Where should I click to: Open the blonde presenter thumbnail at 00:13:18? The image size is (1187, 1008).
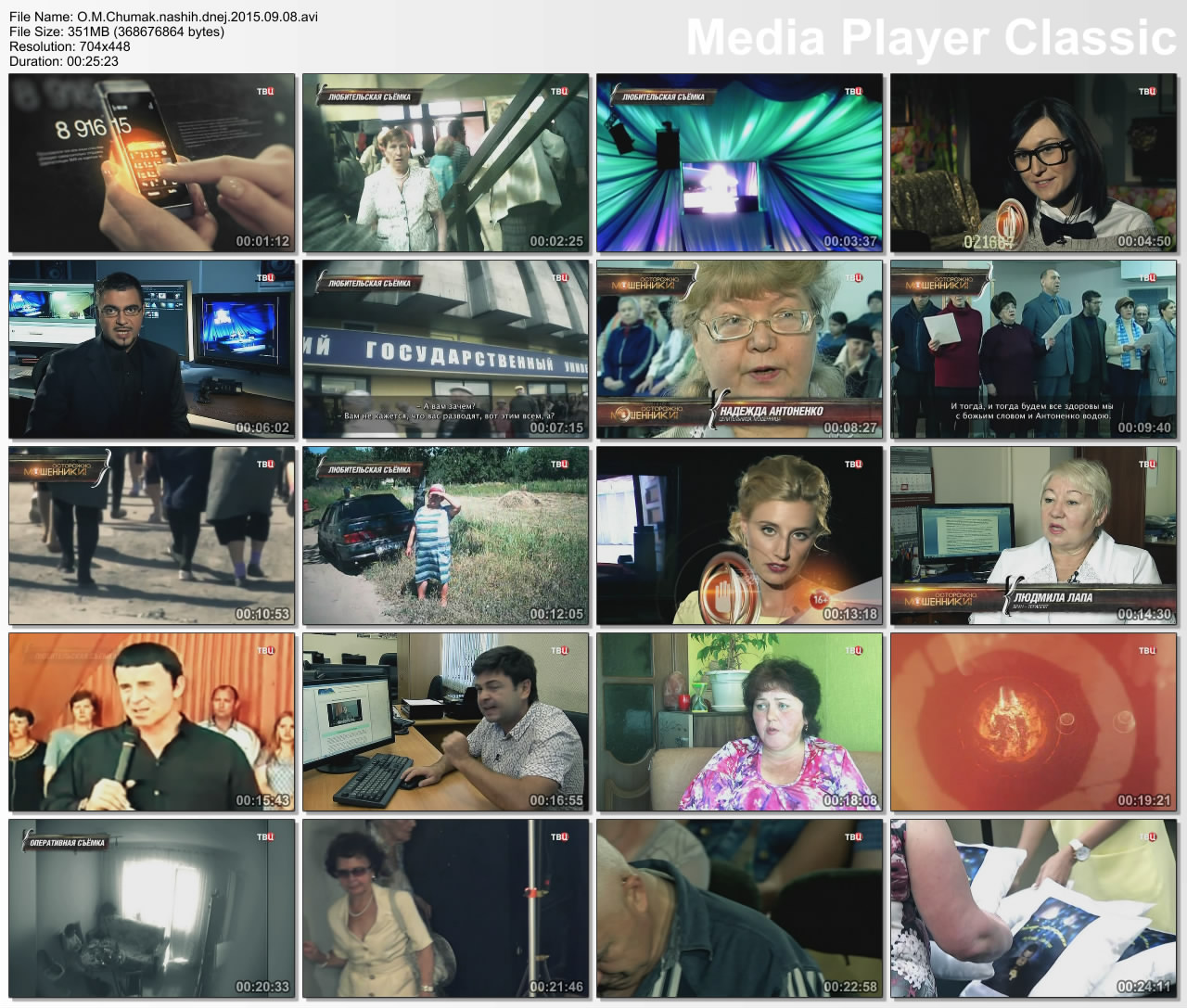(739, 536)
